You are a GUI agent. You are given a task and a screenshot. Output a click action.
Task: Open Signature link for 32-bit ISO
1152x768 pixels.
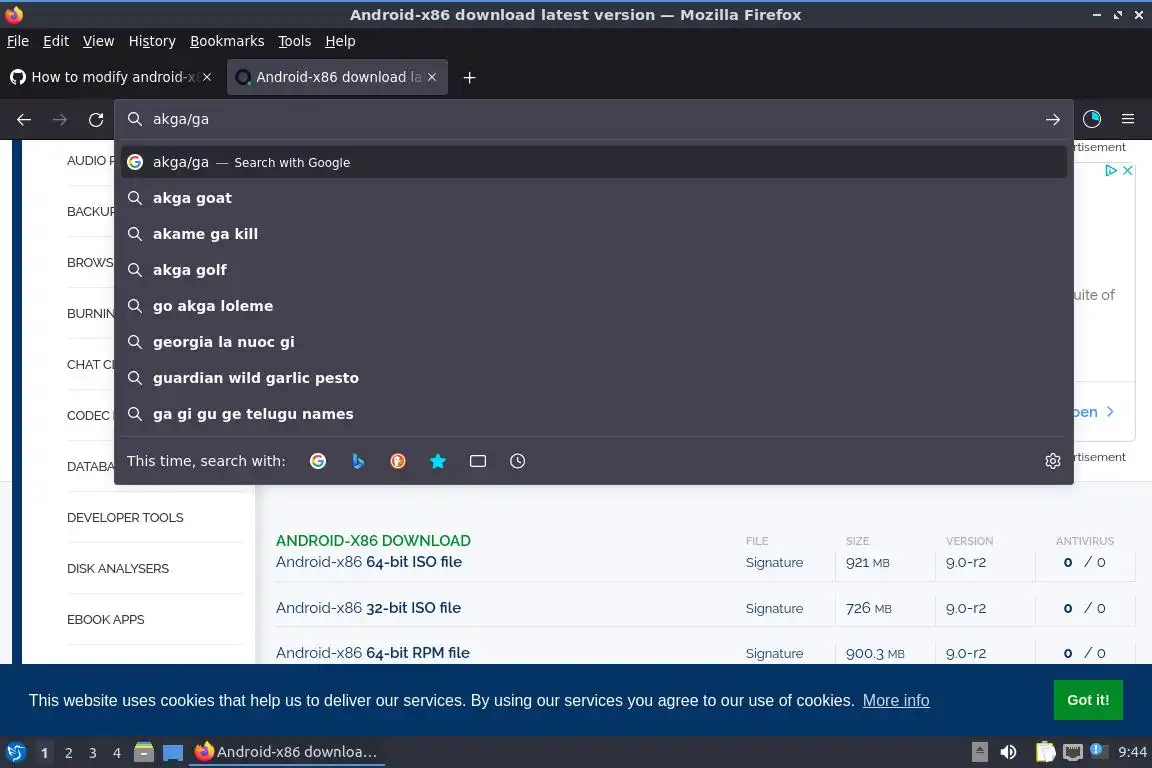pyautogui.click(x=774, y=609)
